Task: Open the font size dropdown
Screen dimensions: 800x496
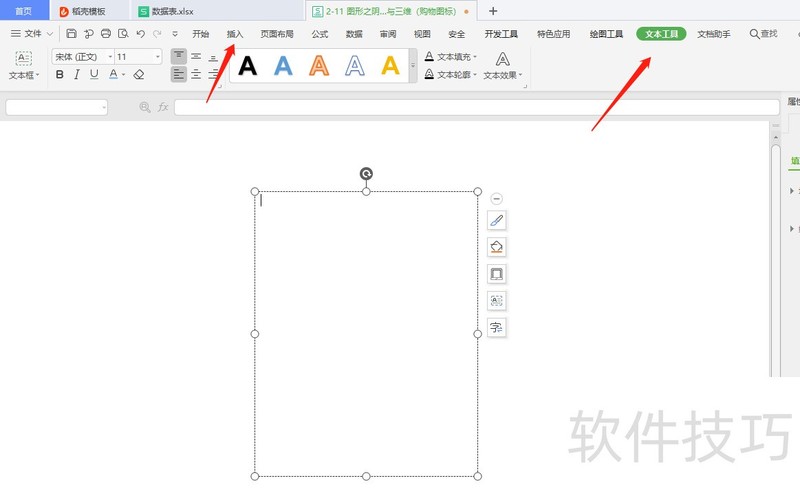Action: pyautogui.click(x=158, y=57)
